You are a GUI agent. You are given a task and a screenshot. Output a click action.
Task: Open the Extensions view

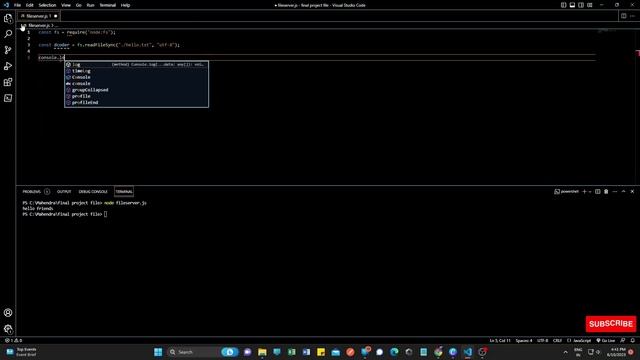point(8,82)
